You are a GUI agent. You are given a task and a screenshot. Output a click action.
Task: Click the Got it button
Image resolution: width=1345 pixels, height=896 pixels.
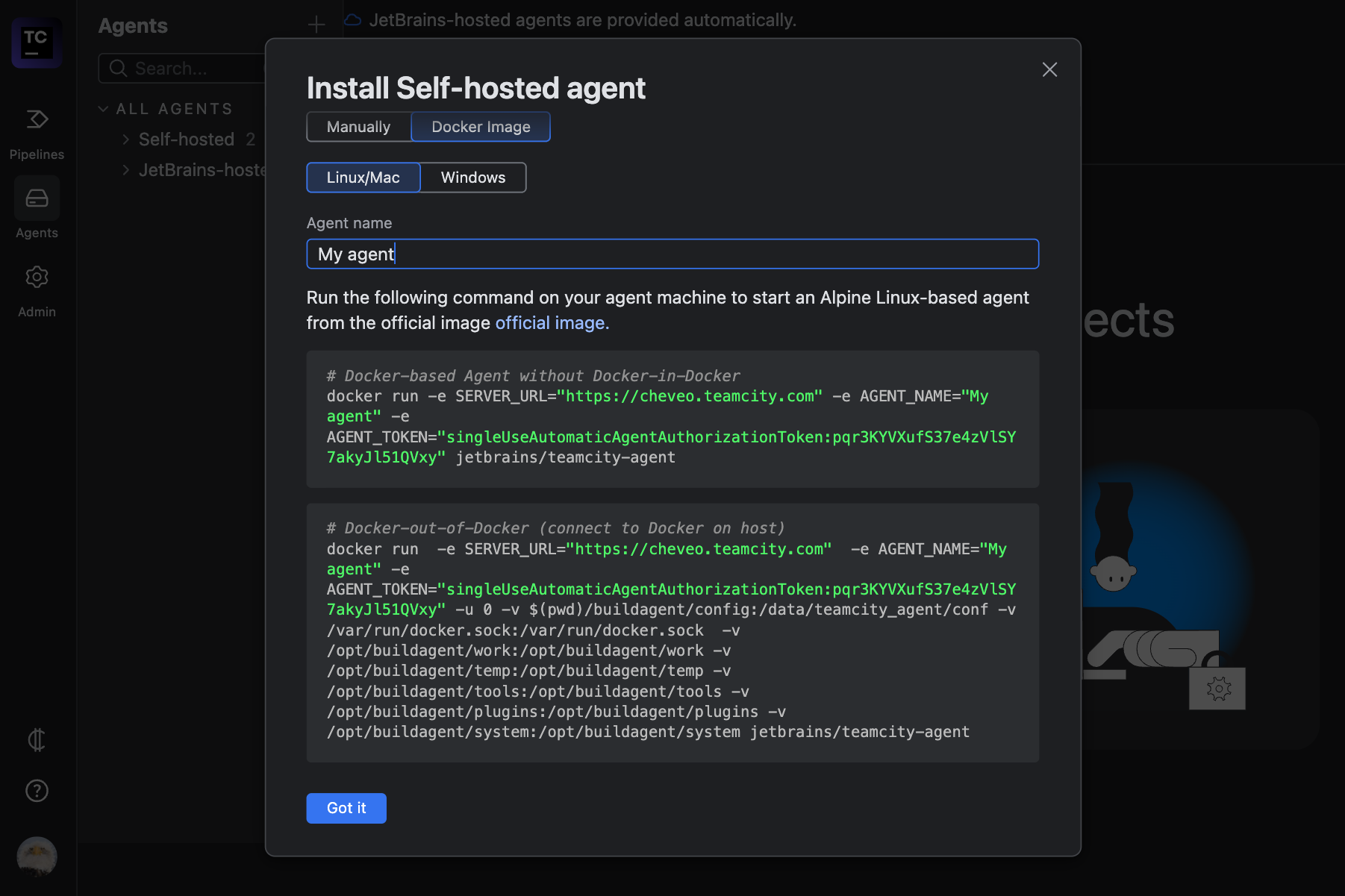346,808
